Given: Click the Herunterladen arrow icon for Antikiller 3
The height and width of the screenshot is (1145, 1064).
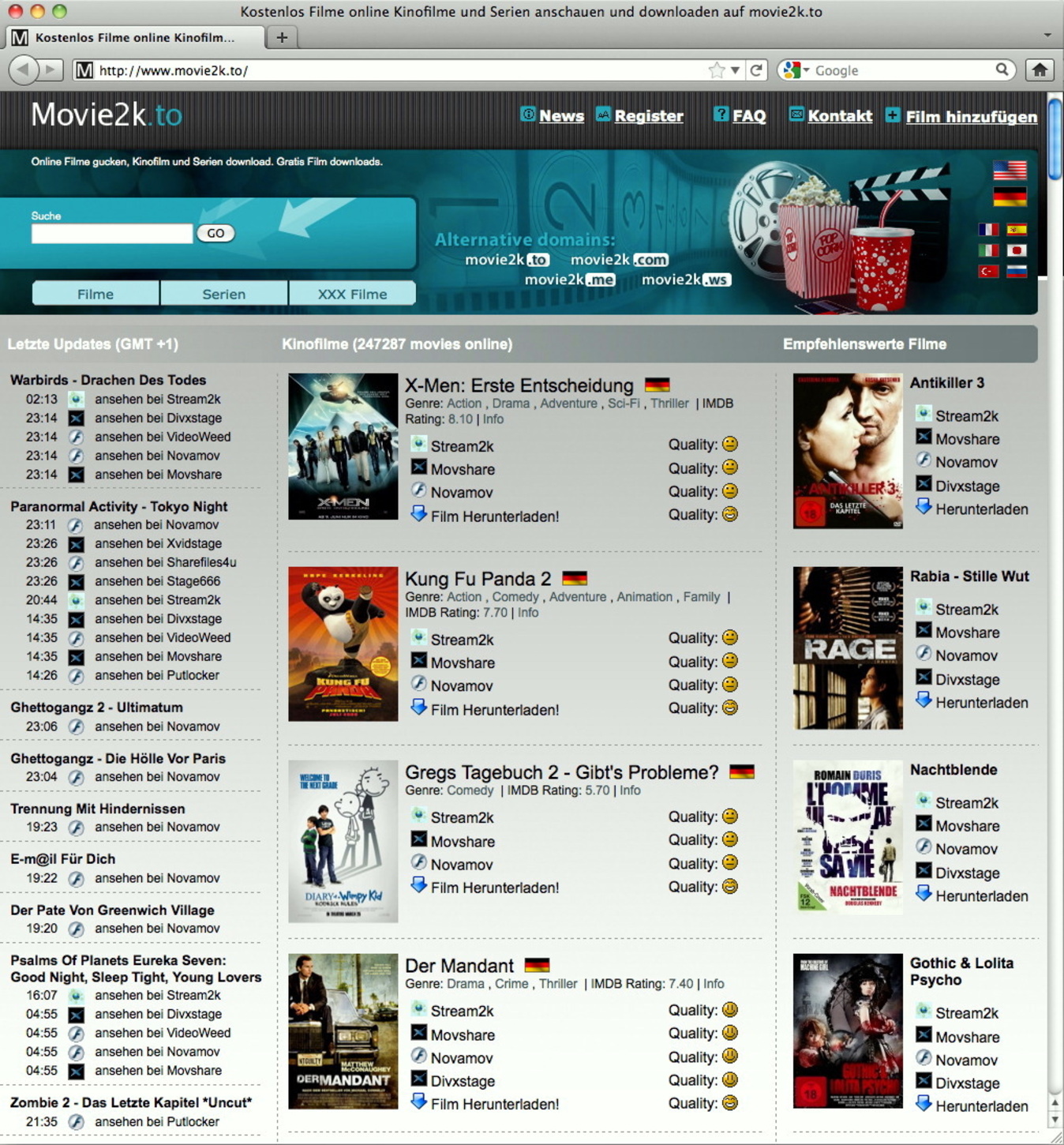Looking at the screenshot, I should [x=924, y=507].
